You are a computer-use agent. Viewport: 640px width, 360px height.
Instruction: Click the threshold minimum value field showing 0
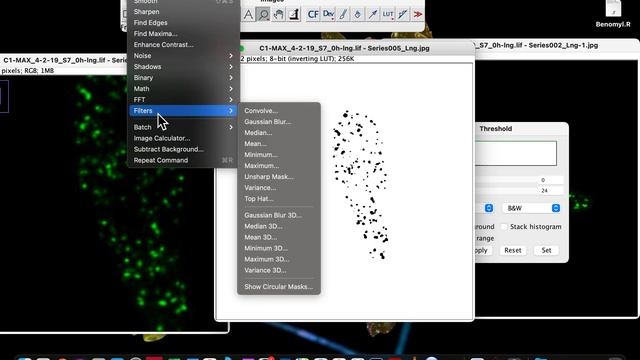pyautogui.click(x=551, y=180)
